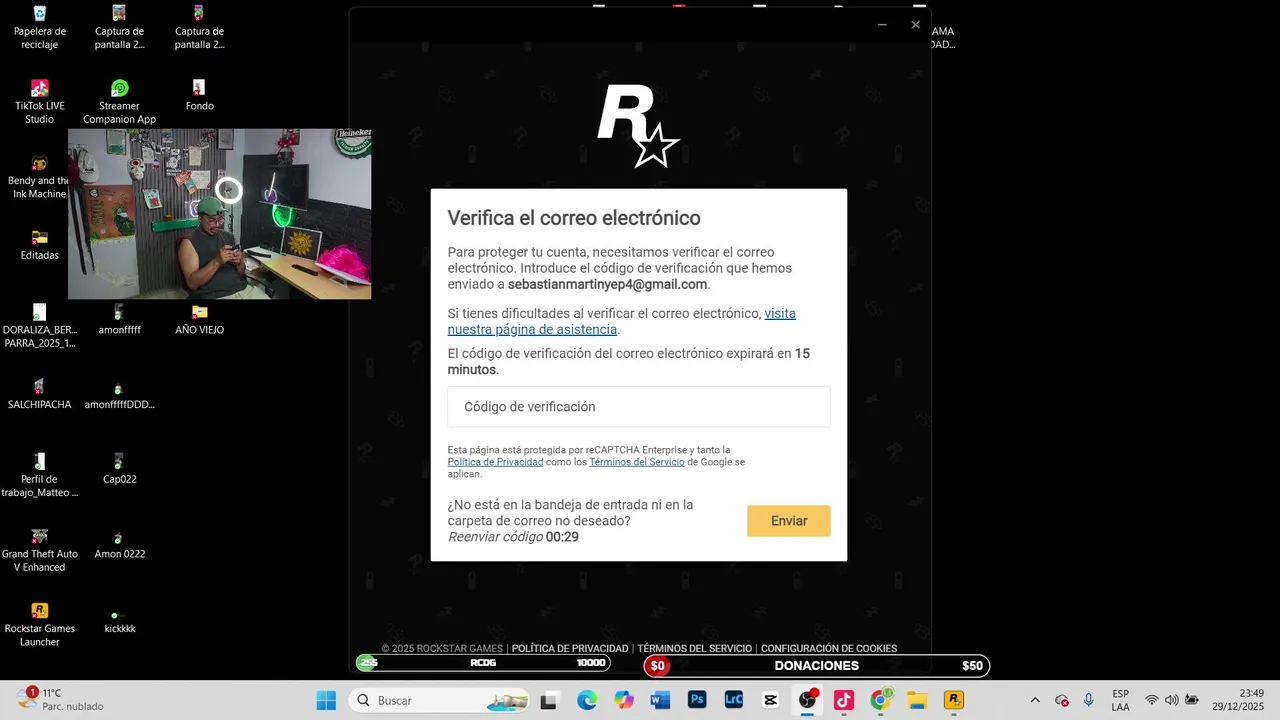
Task: Open the ESP LAA input language selector
Action: tap(1120, 700)
